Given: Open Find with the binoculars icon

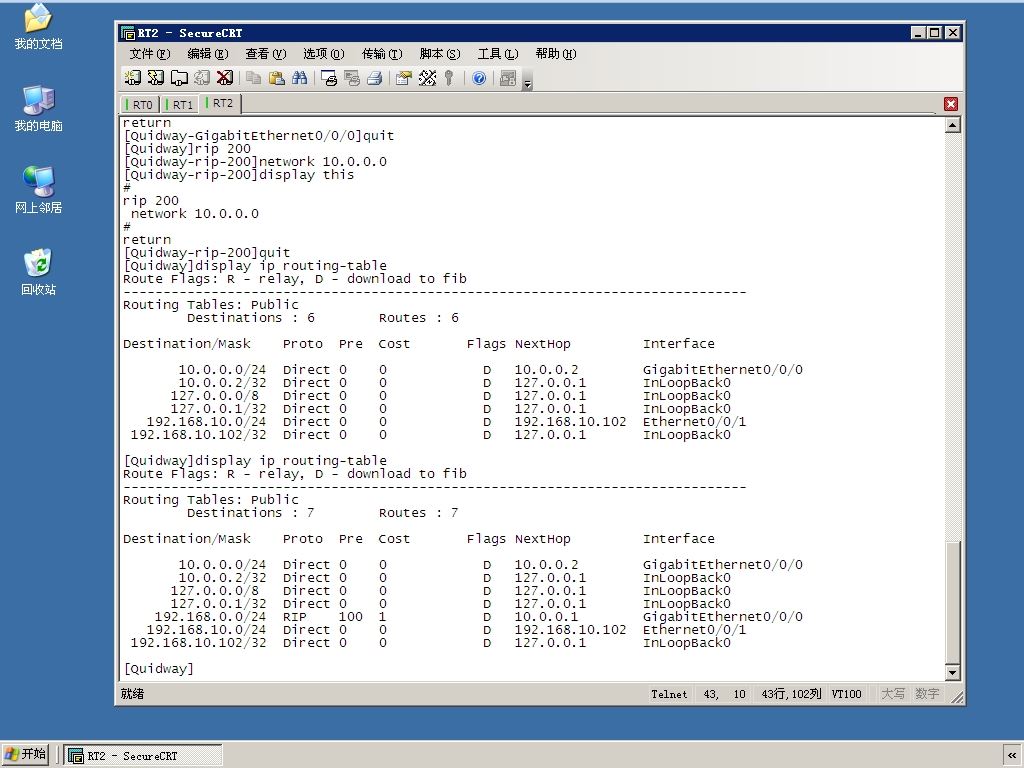Looking at the screenshot, I should [x=300, y=78].
